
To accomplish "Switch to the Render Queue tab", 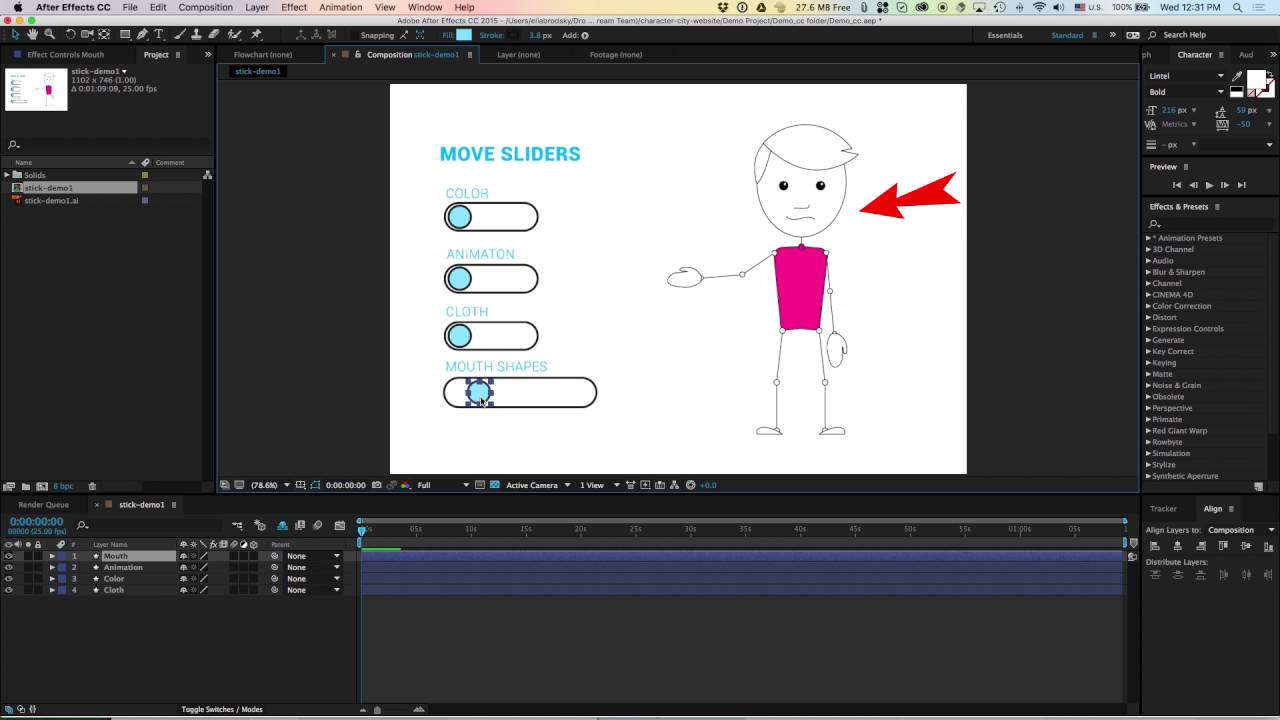I will click(x=43, y=505).
